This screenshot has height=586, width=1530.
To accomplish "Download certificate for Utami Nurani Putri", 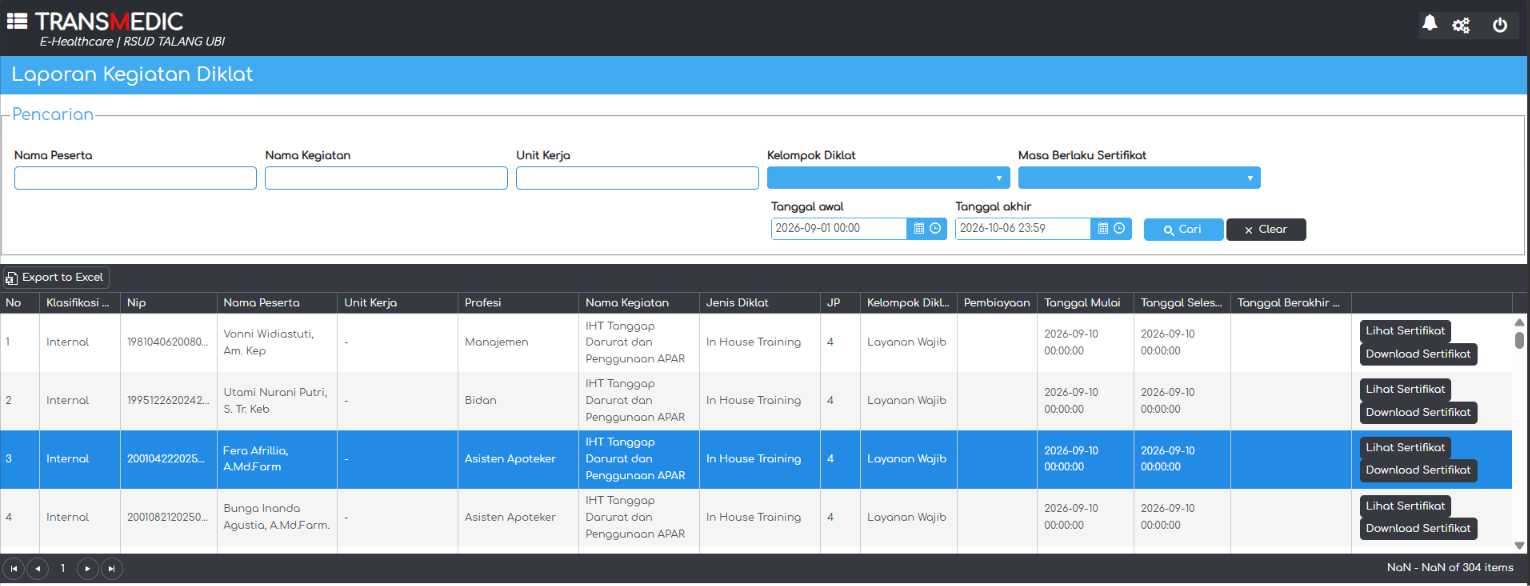I will tap(1418, 412).
